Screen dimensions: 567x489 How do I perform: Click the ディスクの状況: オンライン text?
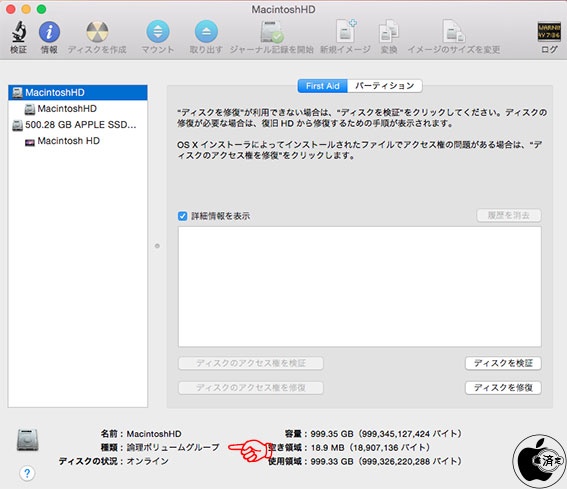pos(114,462)
